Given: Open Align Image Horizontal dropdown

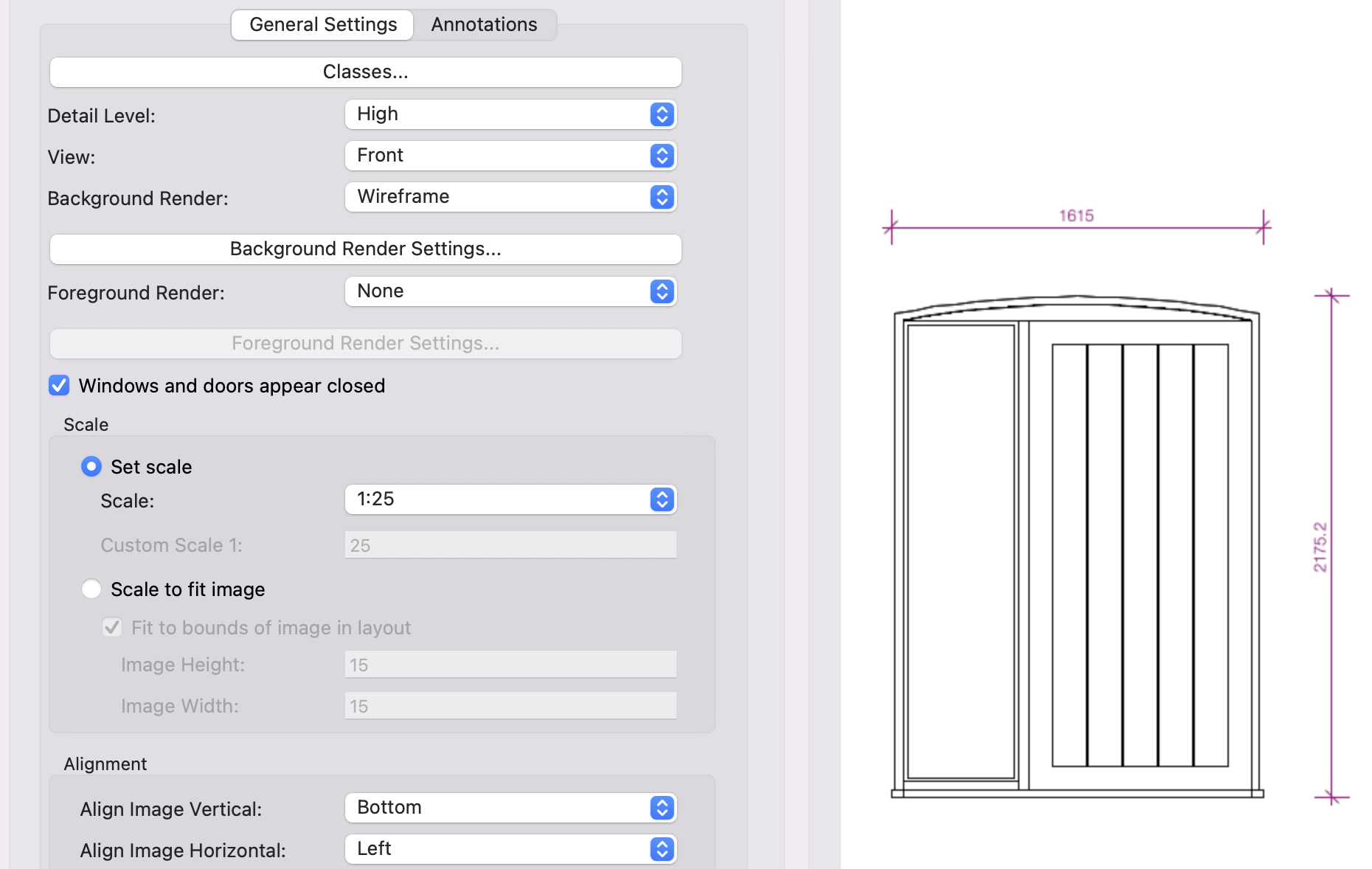Looking at the screenshot, I should pyautogui.click(x=510, y=849).
